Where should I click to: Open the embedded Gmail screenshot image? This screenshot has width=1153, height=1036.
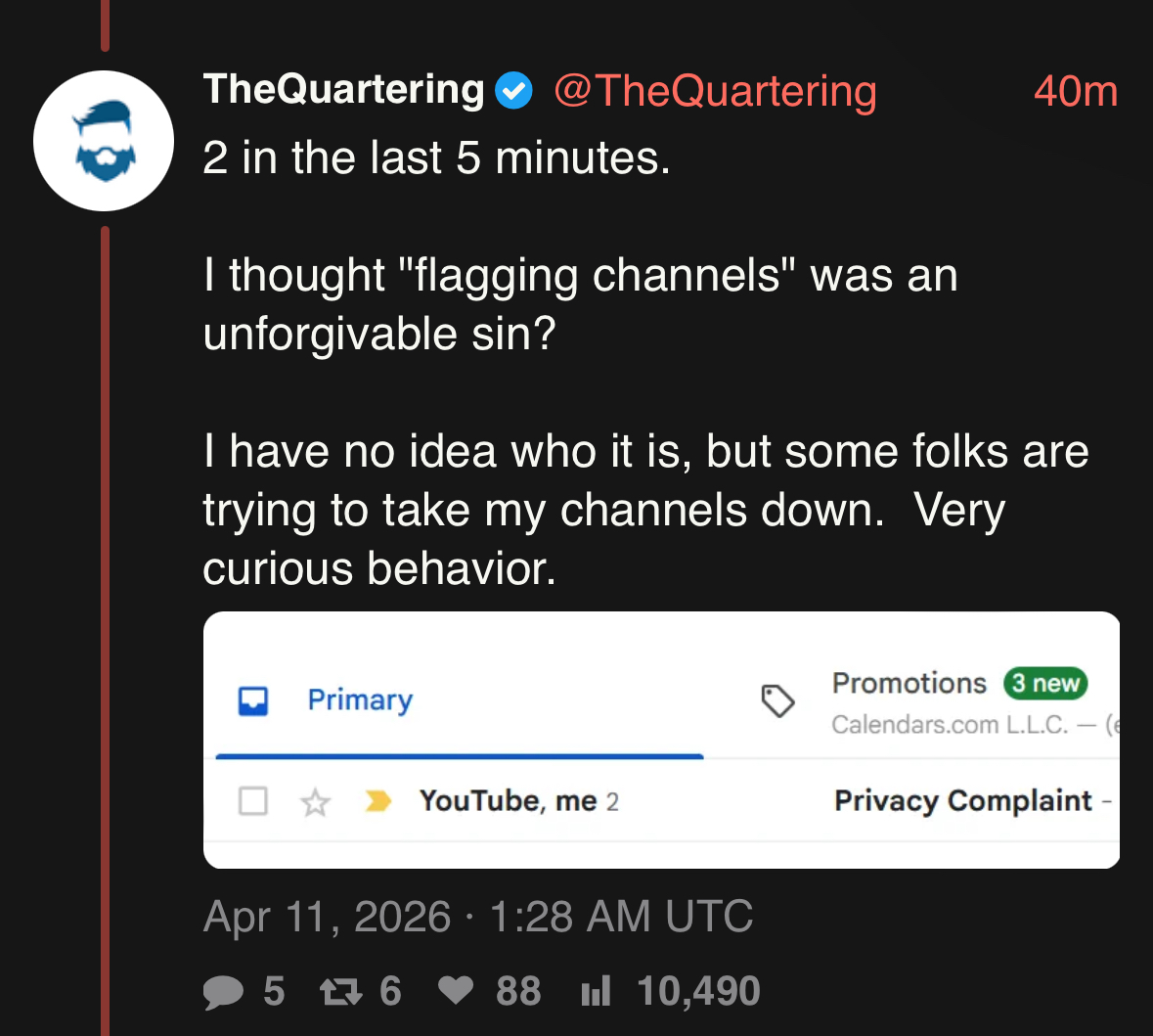click(661, 740)
